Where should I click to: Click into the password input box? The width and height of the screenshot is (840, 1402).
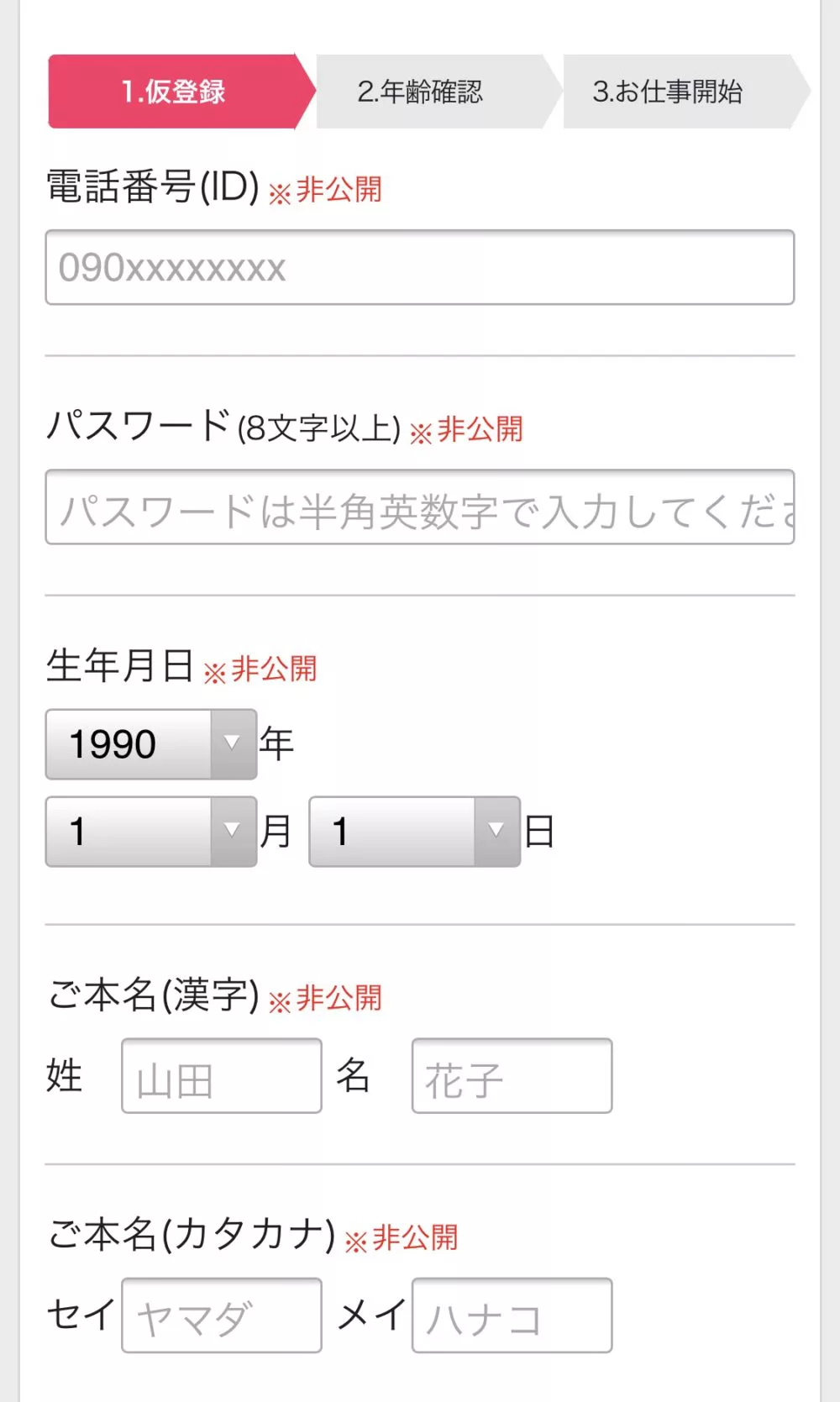pos(419,507)
